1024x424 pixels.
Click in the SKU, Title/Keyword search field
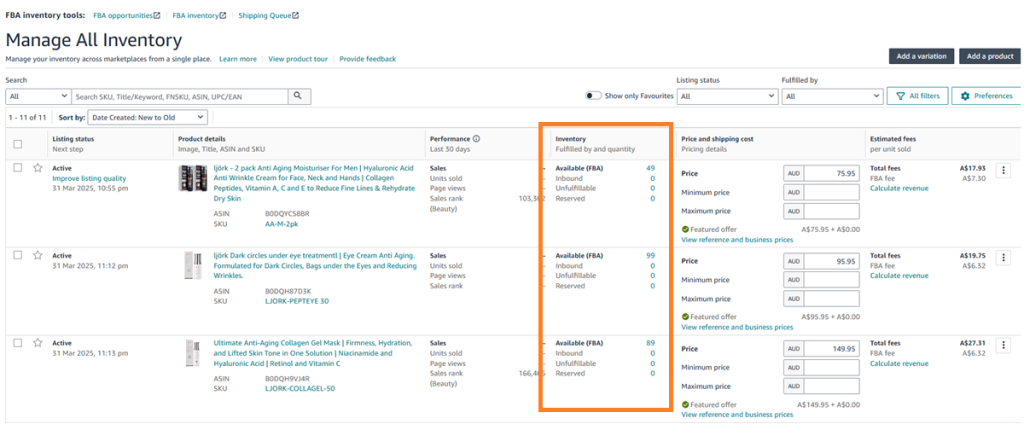pyautogui.click(x=180, y=96)
